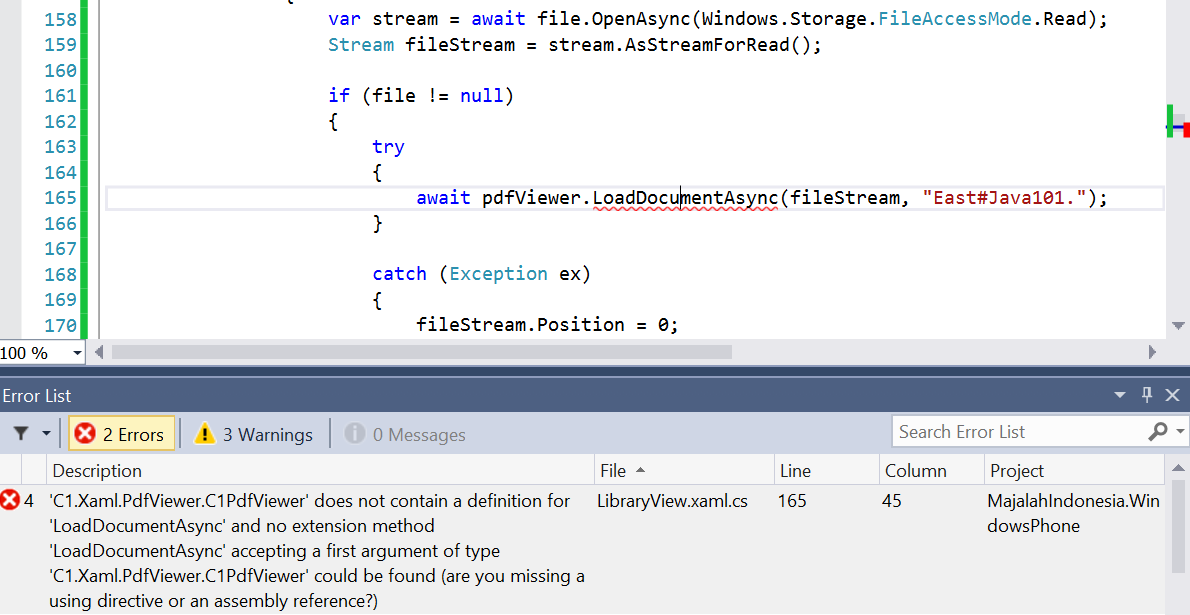Click the Exception type on line 168
Screen dimensions: 1190x615
pos(499,274)
